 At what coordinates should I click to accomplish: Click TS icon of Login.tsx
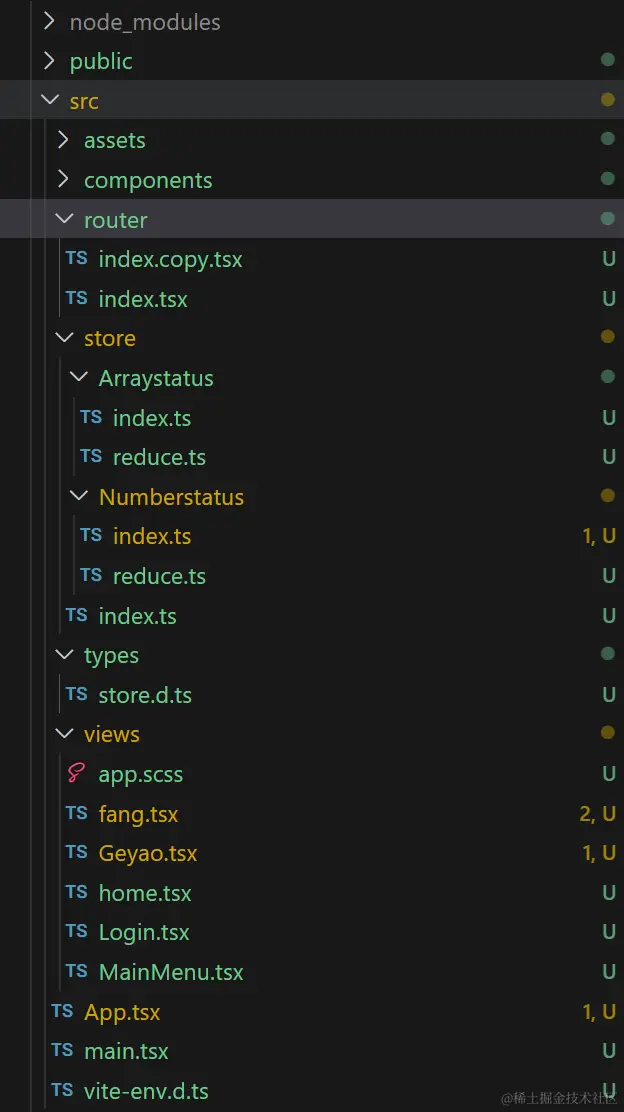[x=77, y=931]
